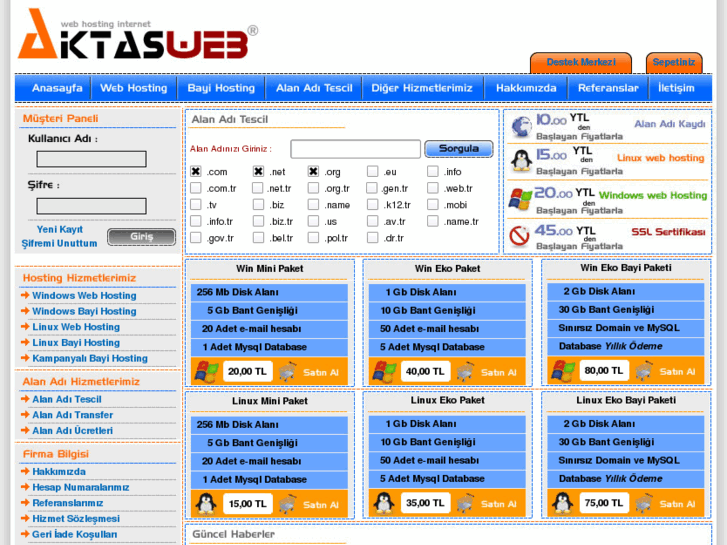Click the globe icon beside Alan Adı Kaydı
The image size is (727, 545).
(521, 127)
